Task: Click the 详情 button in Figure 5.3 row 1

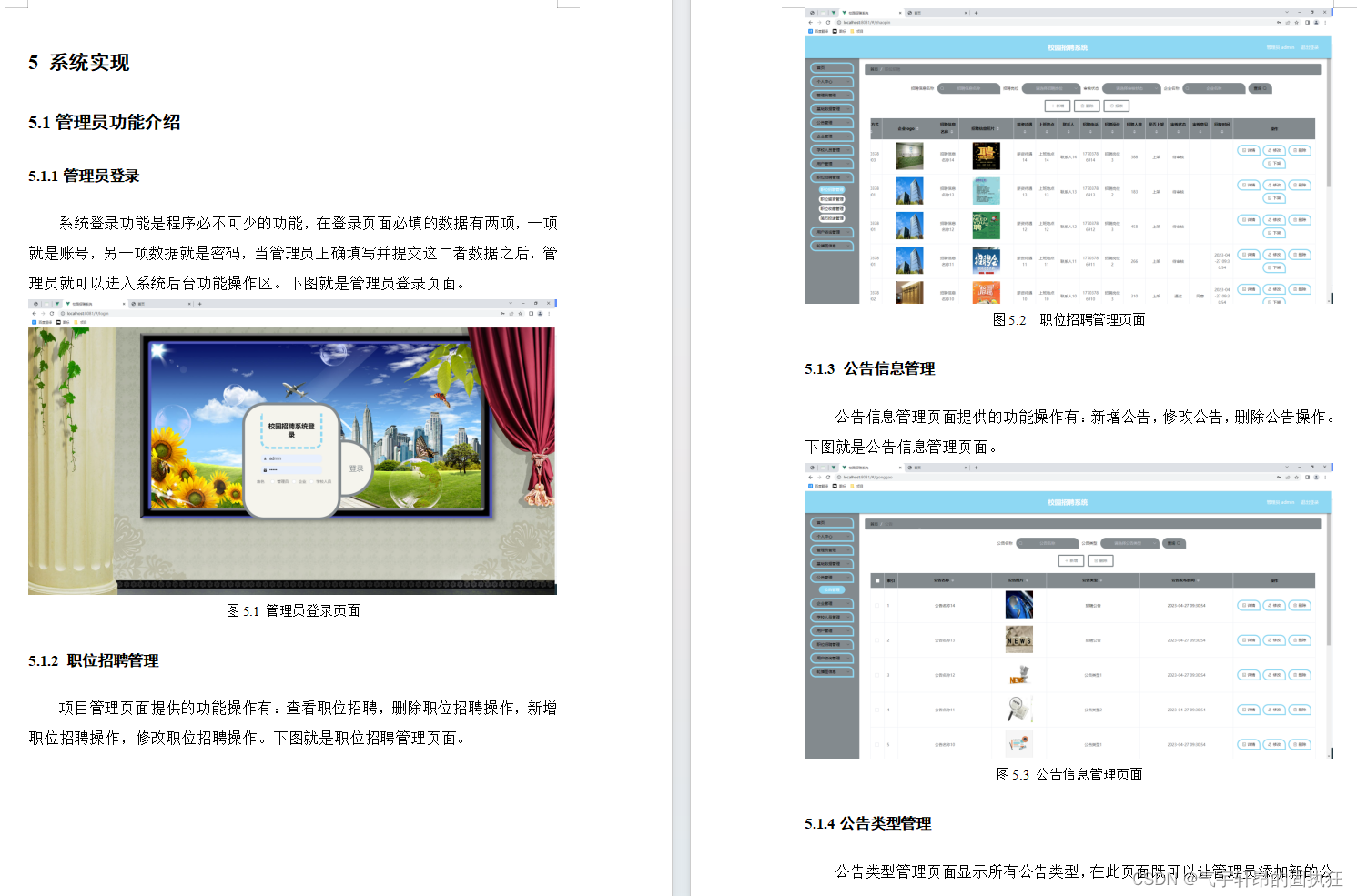Action: (1249, 605)
